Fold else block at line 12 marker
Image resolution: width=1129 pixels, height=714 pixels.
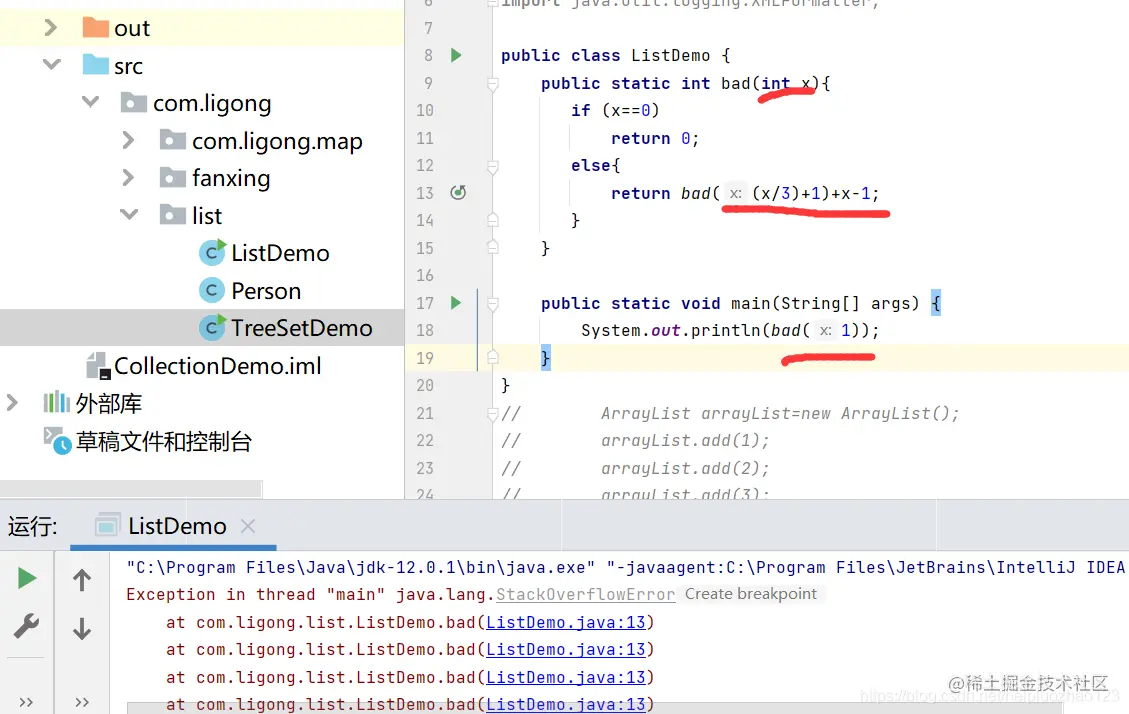[492, 167]
